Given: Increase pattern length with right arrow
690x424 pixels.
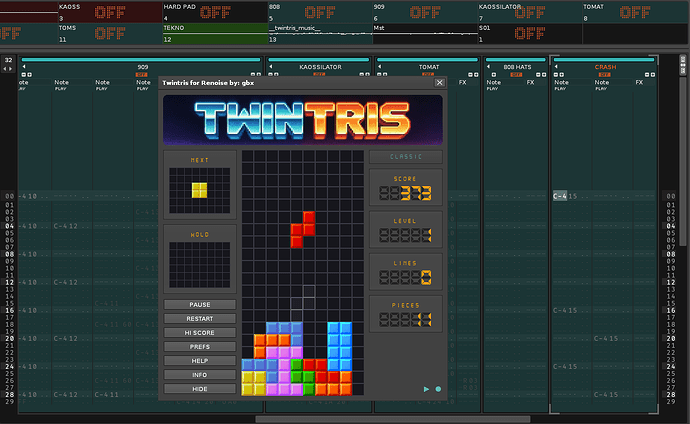Looking at the screenshot, I should point(11,69).
